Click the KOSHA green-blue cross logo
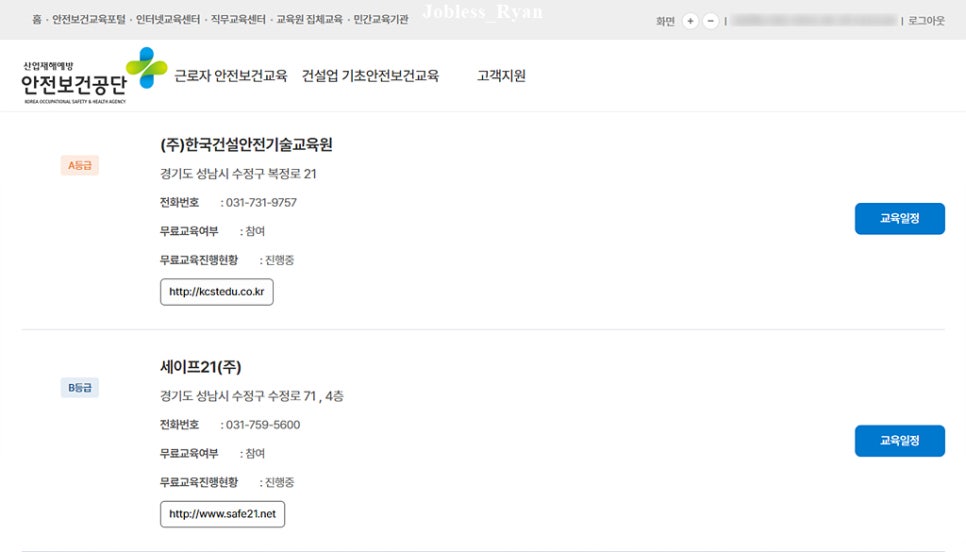Image resolution: width=966 pixels, height=552 pixels. tap(147, 67)
